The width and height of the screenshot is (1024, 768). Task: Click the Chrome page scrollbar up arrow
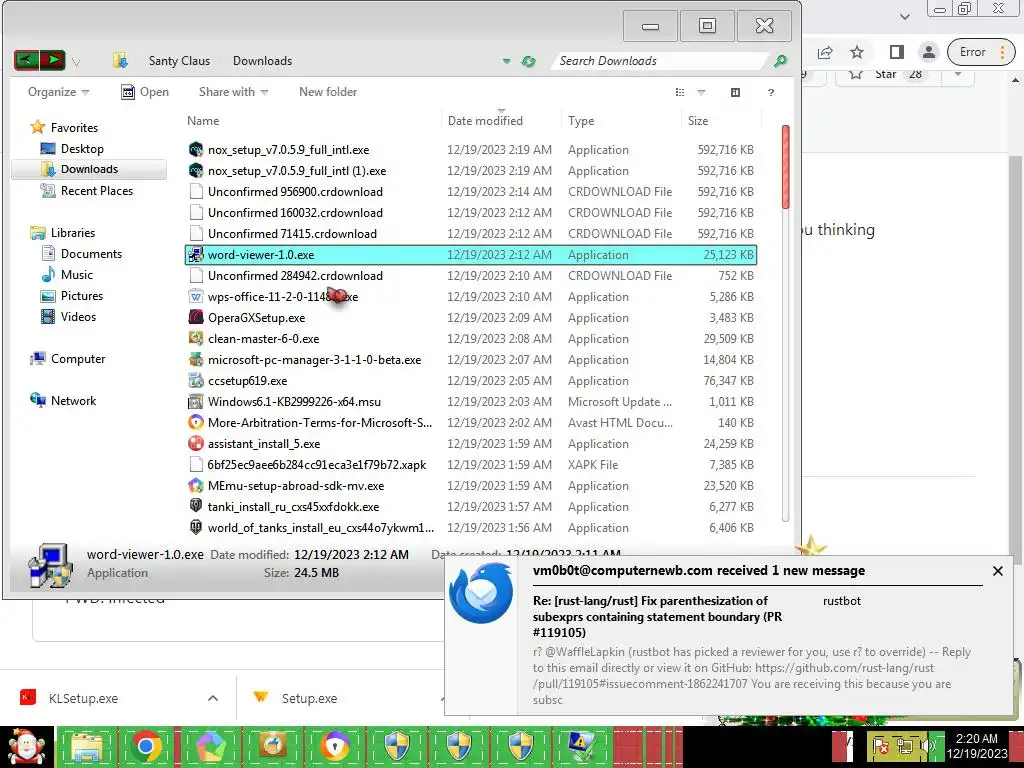[1016, 80]
